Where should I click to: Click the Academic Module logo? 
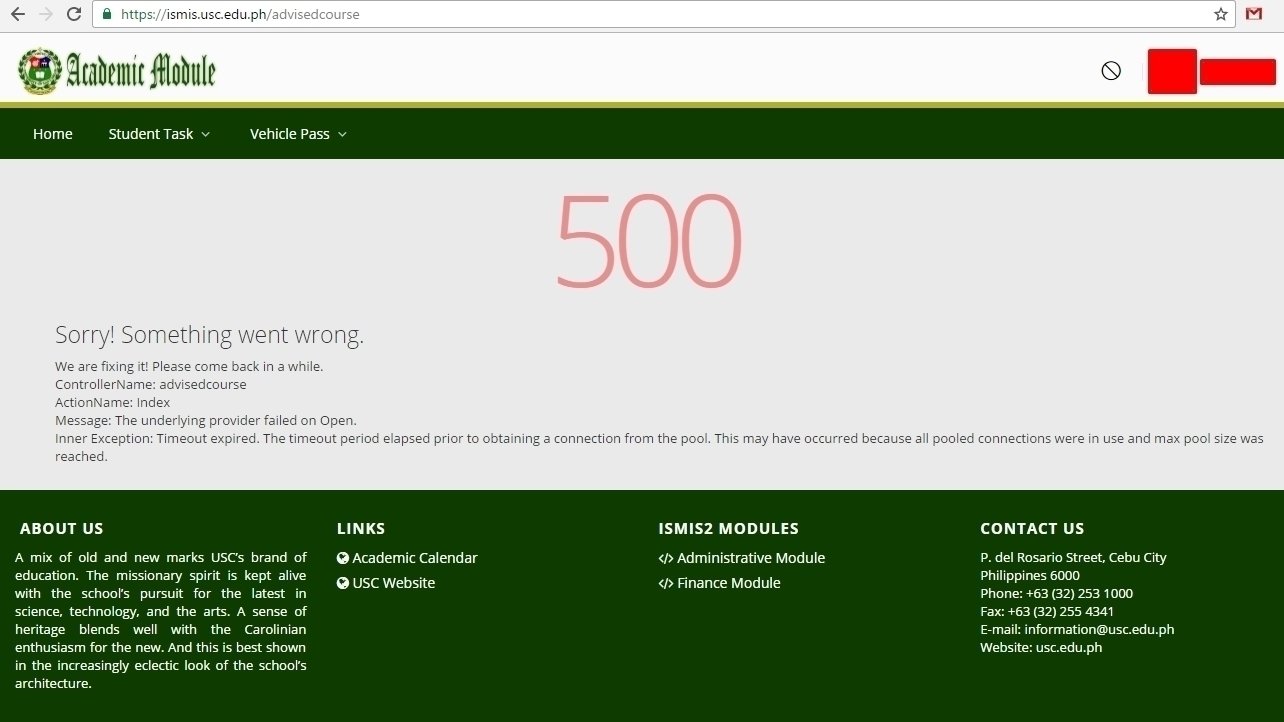[x=117, y=71]
